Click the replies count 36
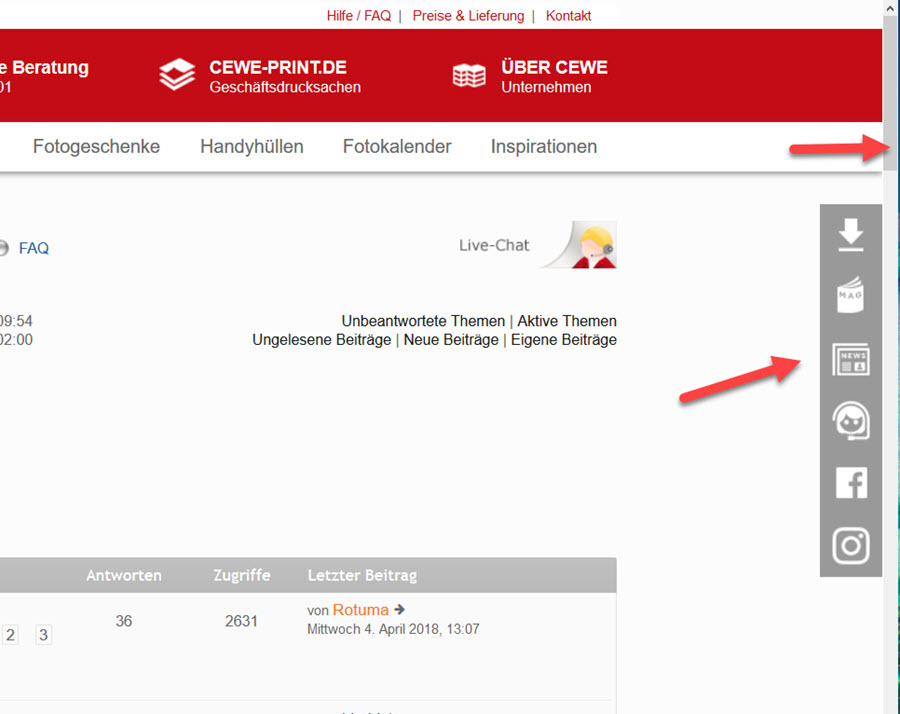 (x=124, y=621)
